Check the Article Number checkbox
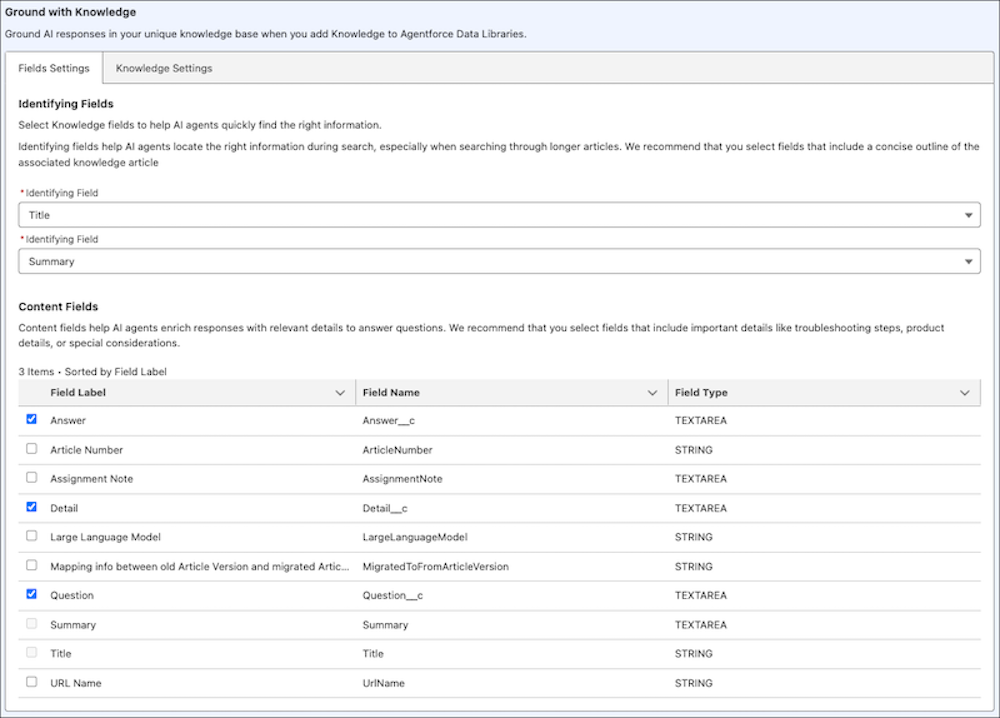Image resolution: width=1000 pixels, height=718 pixels. coord(31,449)
